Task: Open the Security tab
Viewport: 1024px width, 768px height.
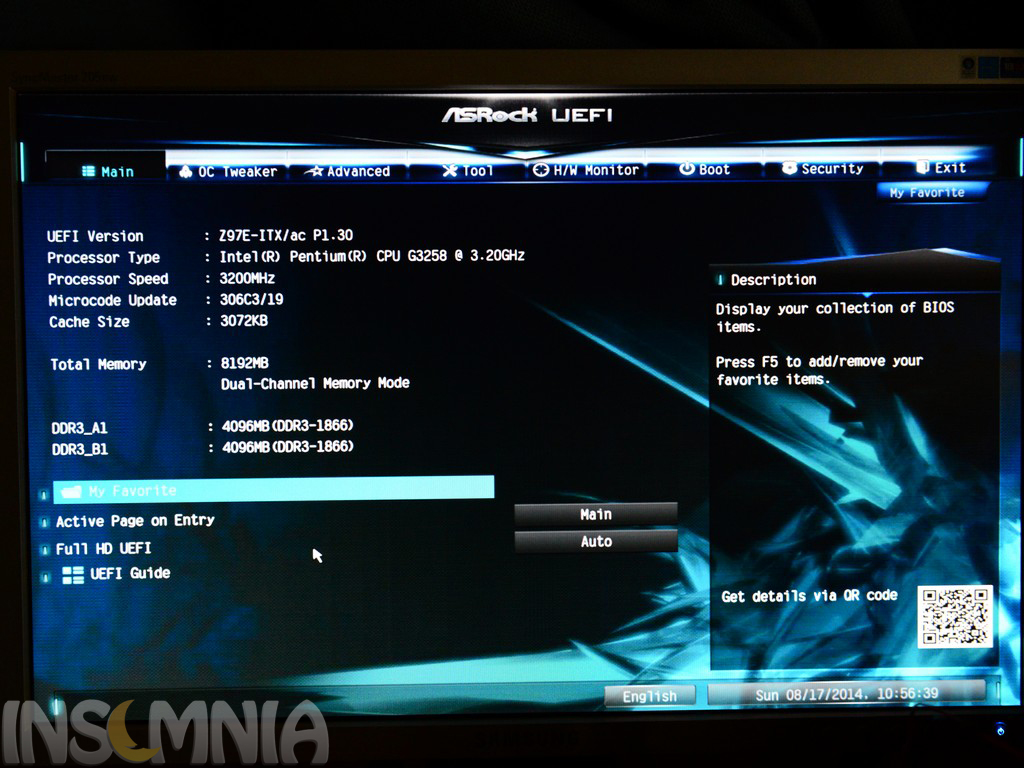Action: point(822,168)
